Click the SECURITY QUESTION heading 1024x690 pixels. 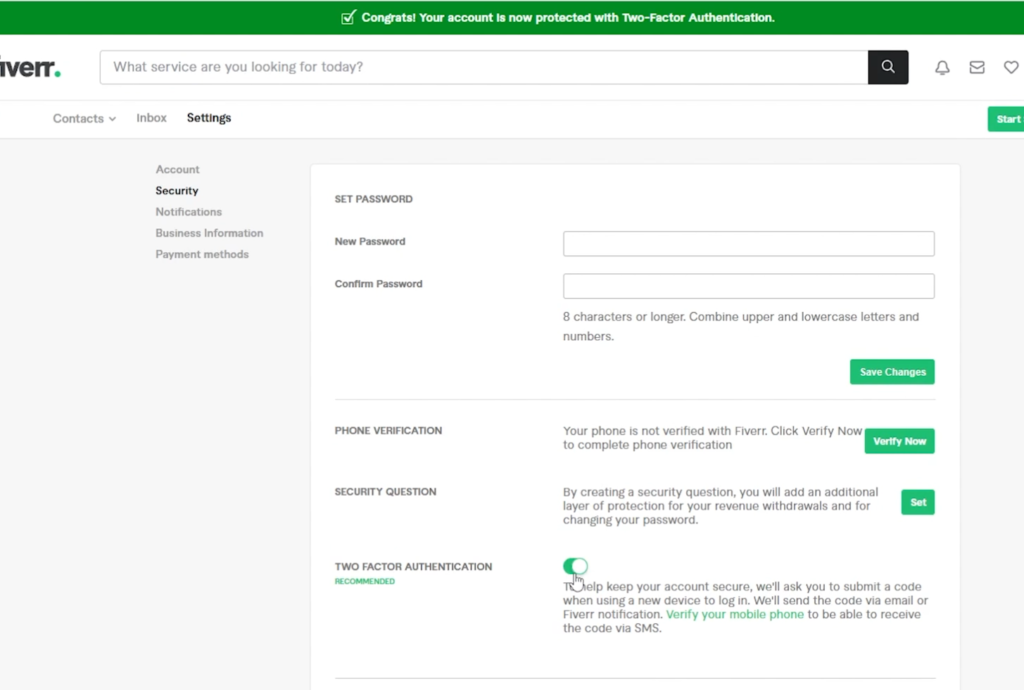pos(385,492)
